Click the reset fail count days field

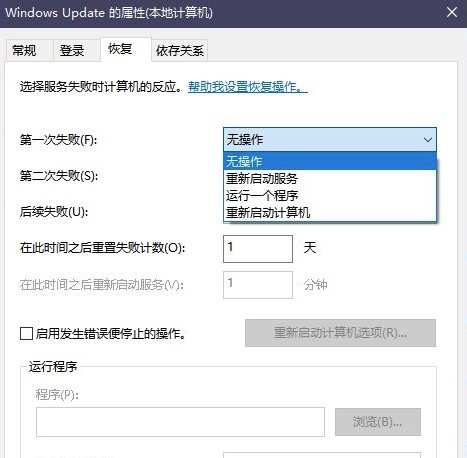point(258,249)
